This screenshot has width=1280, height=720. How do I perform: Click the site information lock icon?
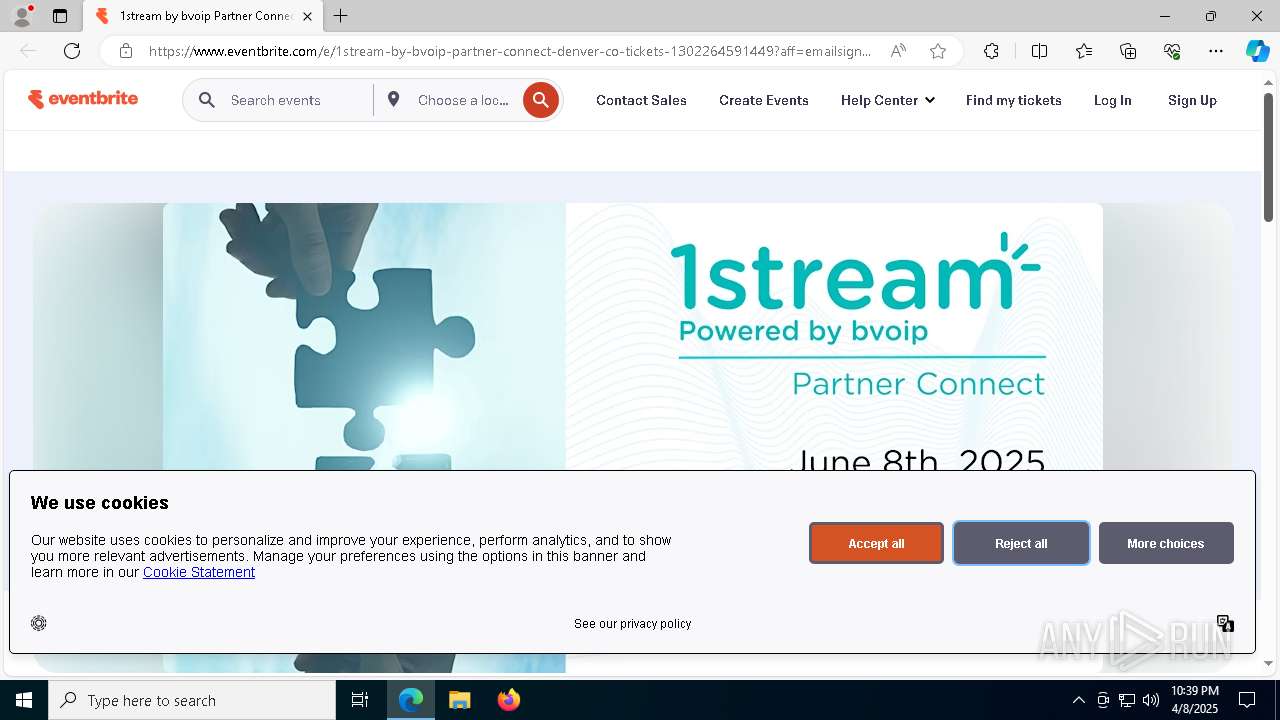[x=125, y=51]
